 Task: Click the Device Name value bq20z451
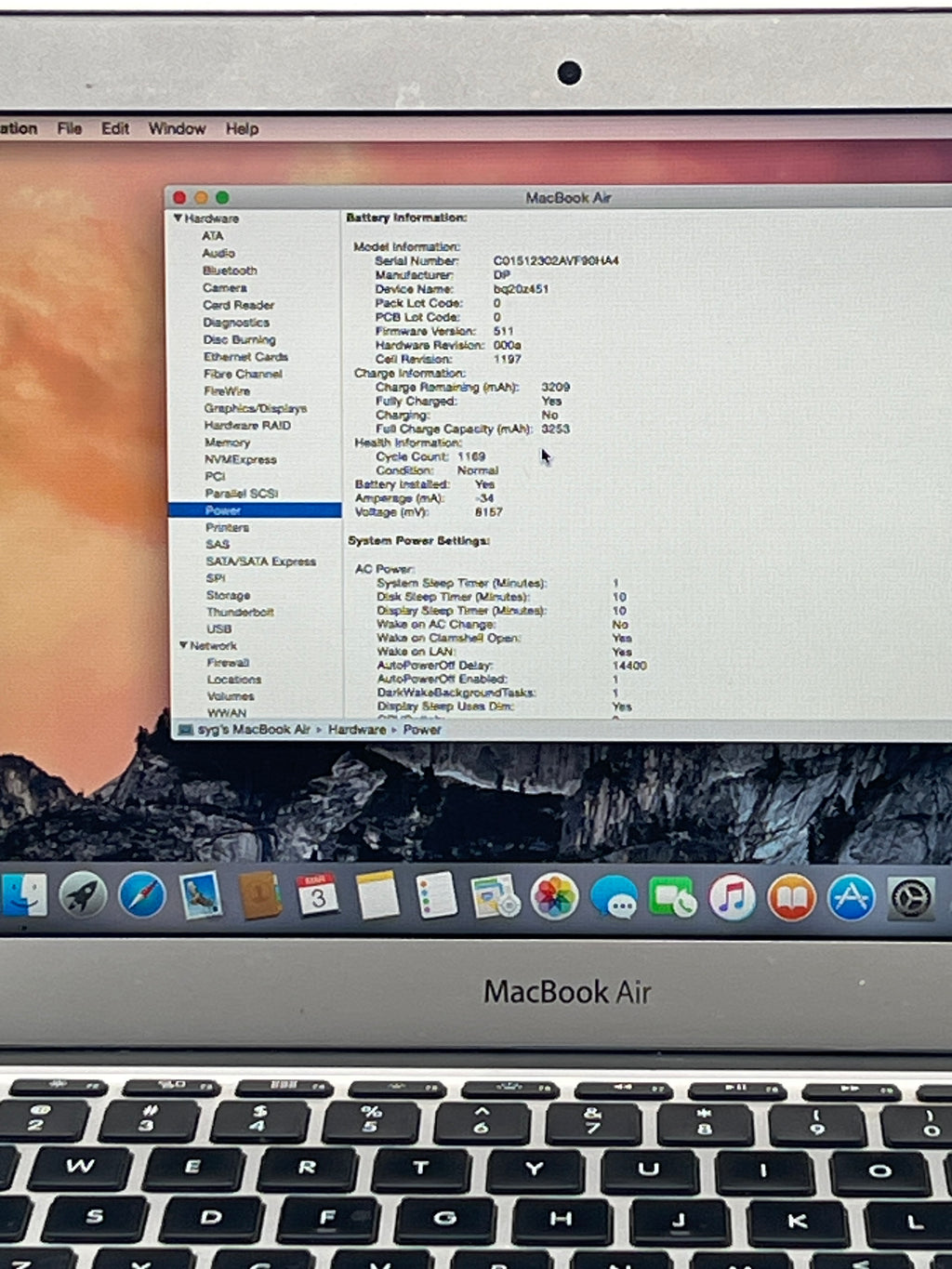tap(522, 289)
